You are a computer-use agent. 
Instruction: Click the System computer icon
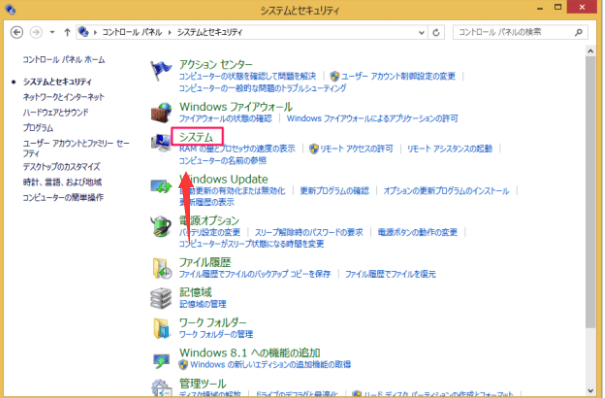coord(161,143)
